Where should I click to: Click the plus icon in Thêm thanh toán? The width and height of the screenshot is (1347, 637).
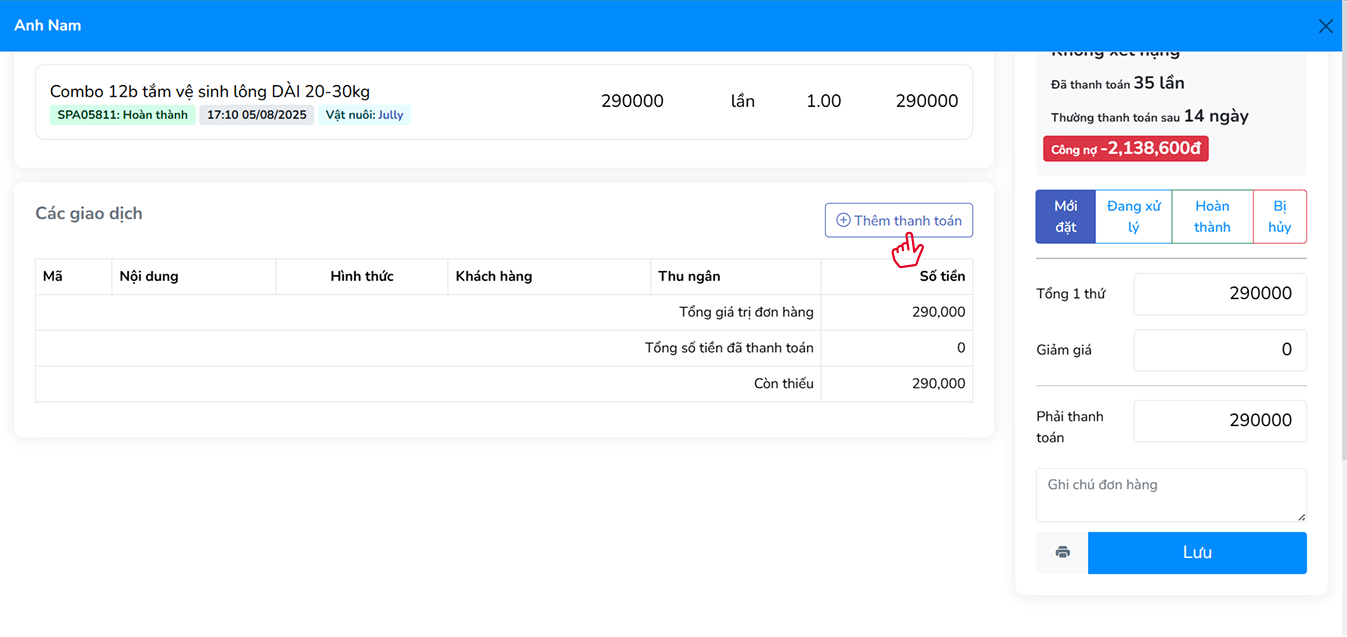(x=843, y=221)
